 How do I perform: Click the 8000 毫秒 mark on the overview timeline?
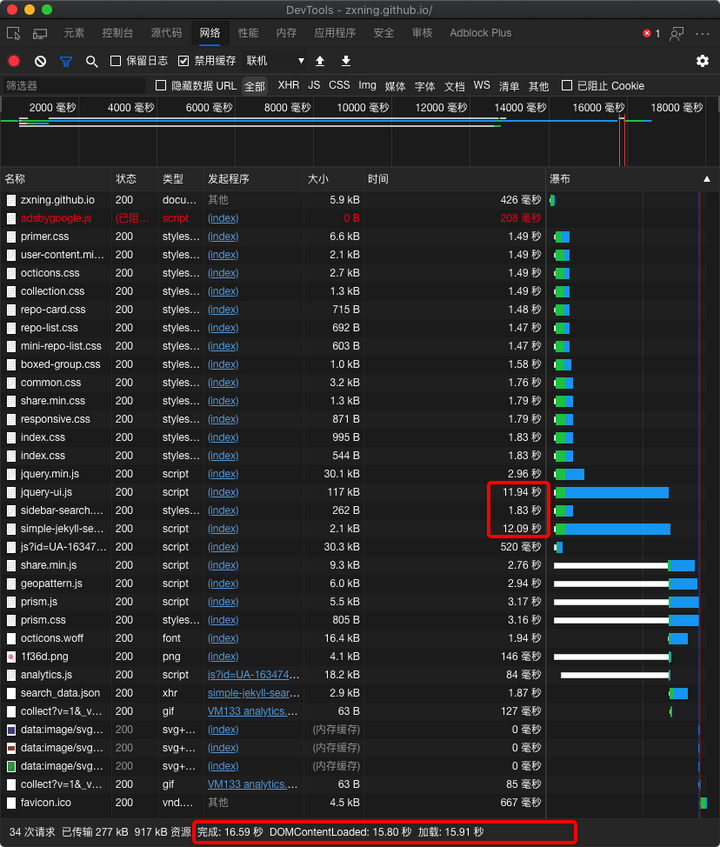pos(287,107)
